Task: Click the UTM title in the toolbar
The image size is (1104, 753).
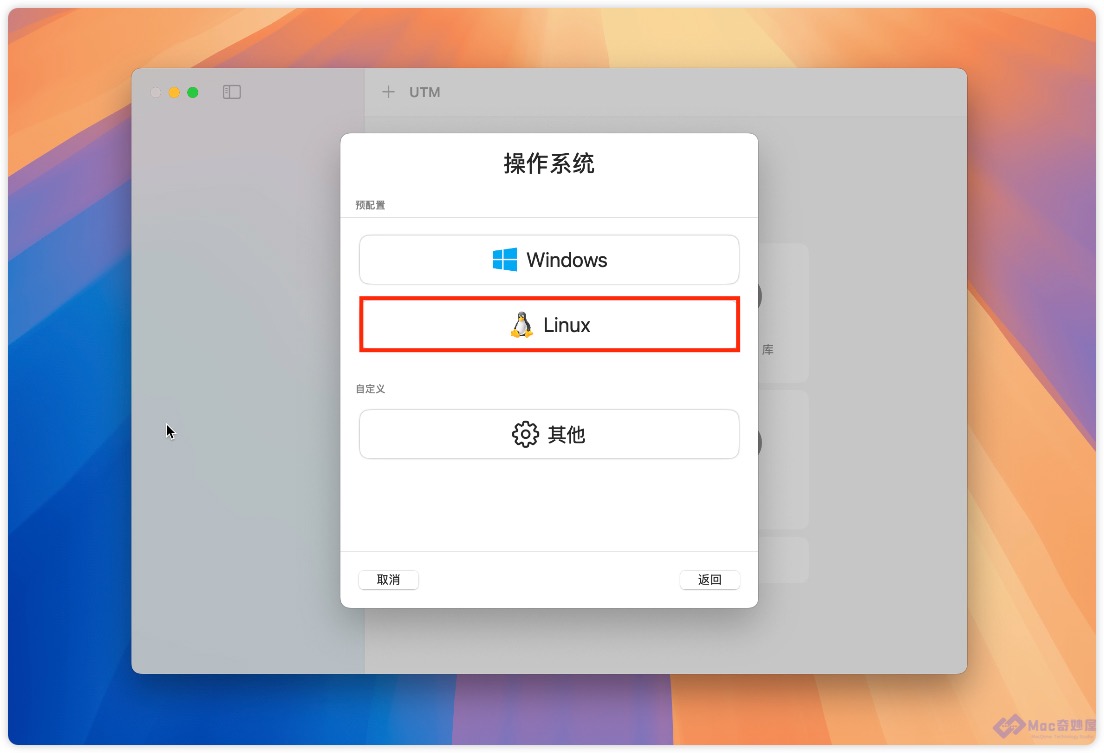Action: [x=425, y=92]
